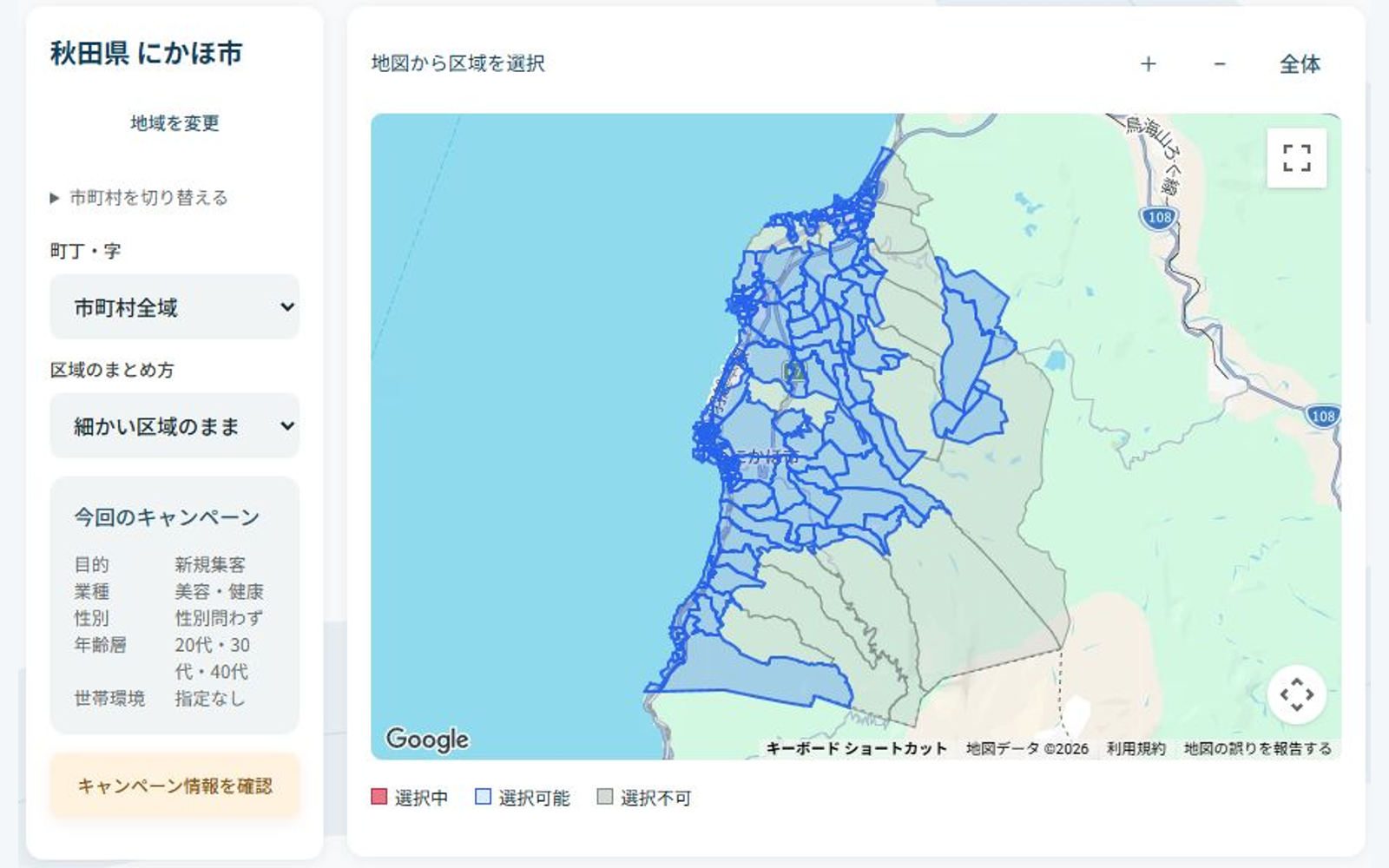1389x868 pixels.
Task: Click the 選択不可 gray legend swatch
Action: (605, 797)
